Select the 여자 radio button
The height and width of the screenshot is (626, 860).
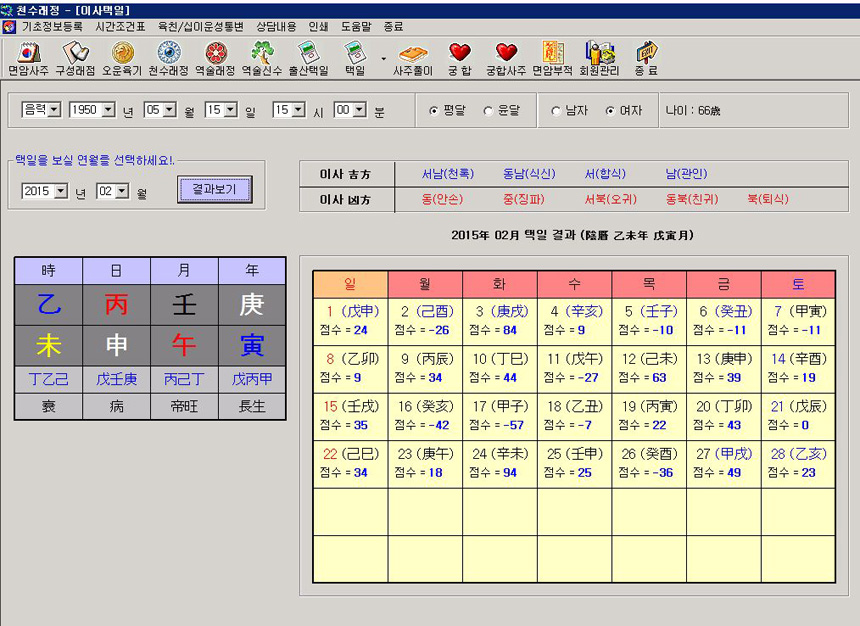610,111
